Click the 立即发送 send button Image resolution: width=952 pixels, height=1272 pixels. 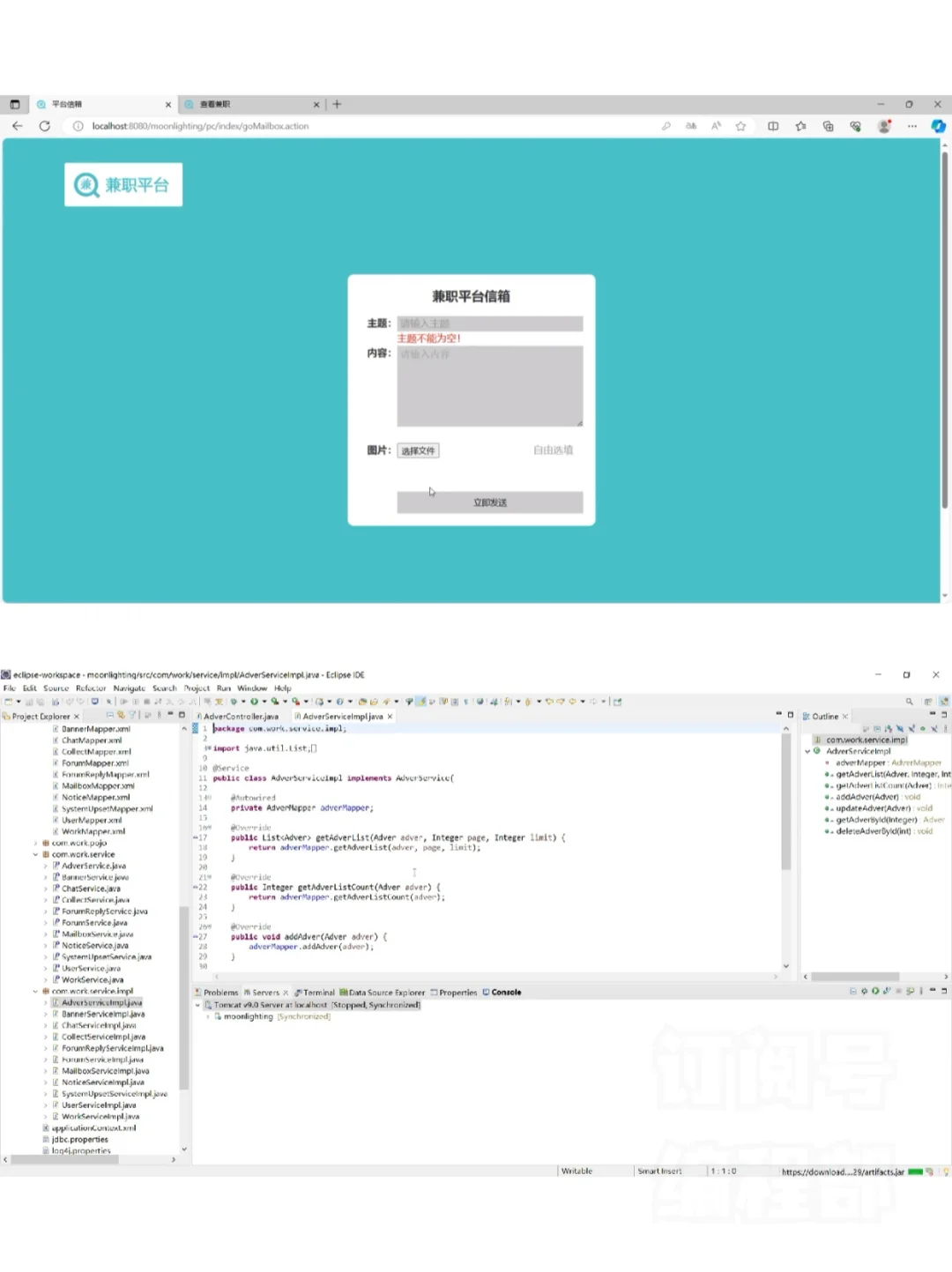click(x=489, y=502)
